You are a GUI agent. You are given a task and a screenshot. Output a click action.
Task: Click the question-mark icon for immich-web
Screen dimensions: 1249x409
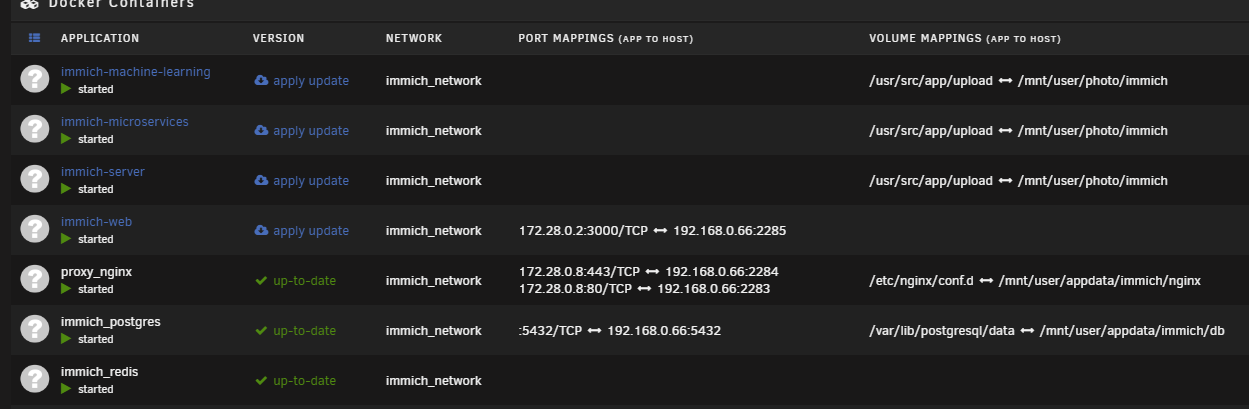tap(35, 229)
